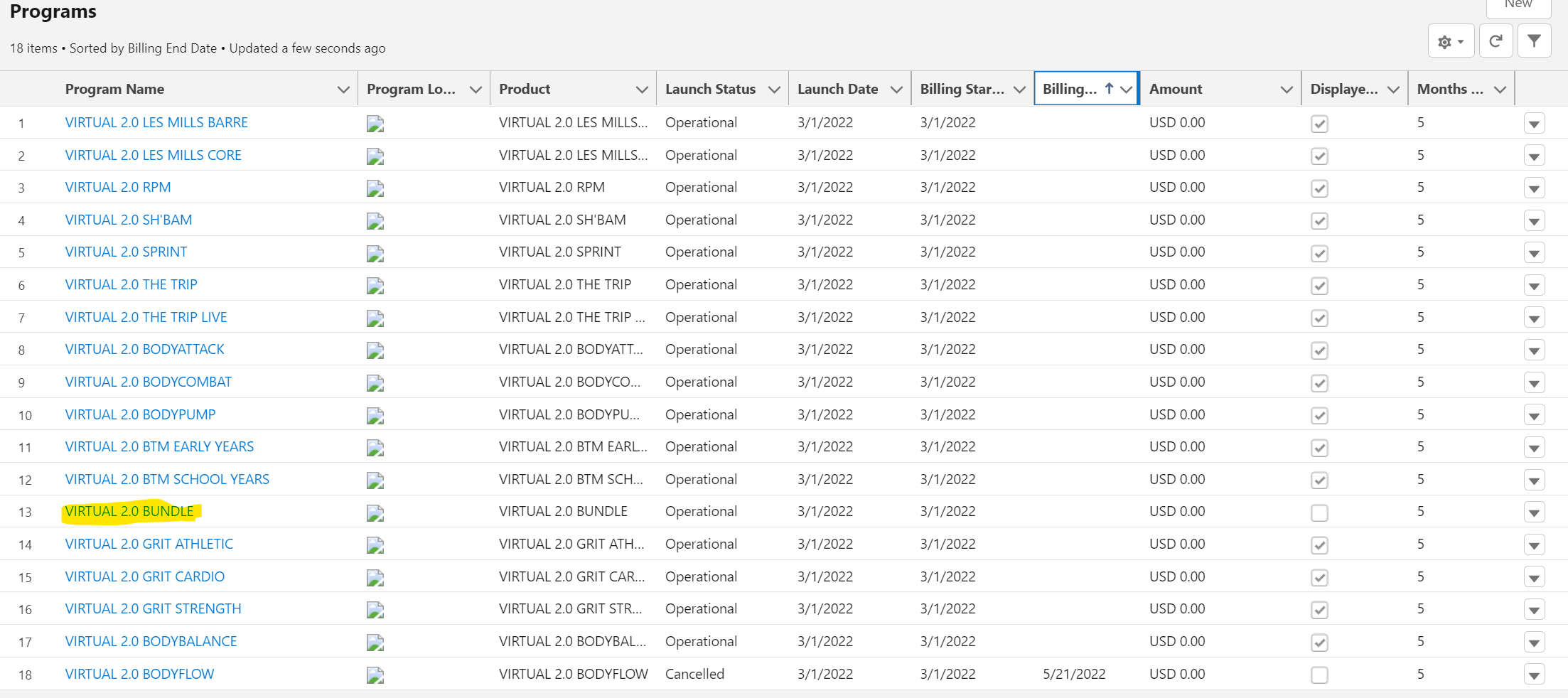Open Launch Date column menu chevron

[x=896, y=90]
